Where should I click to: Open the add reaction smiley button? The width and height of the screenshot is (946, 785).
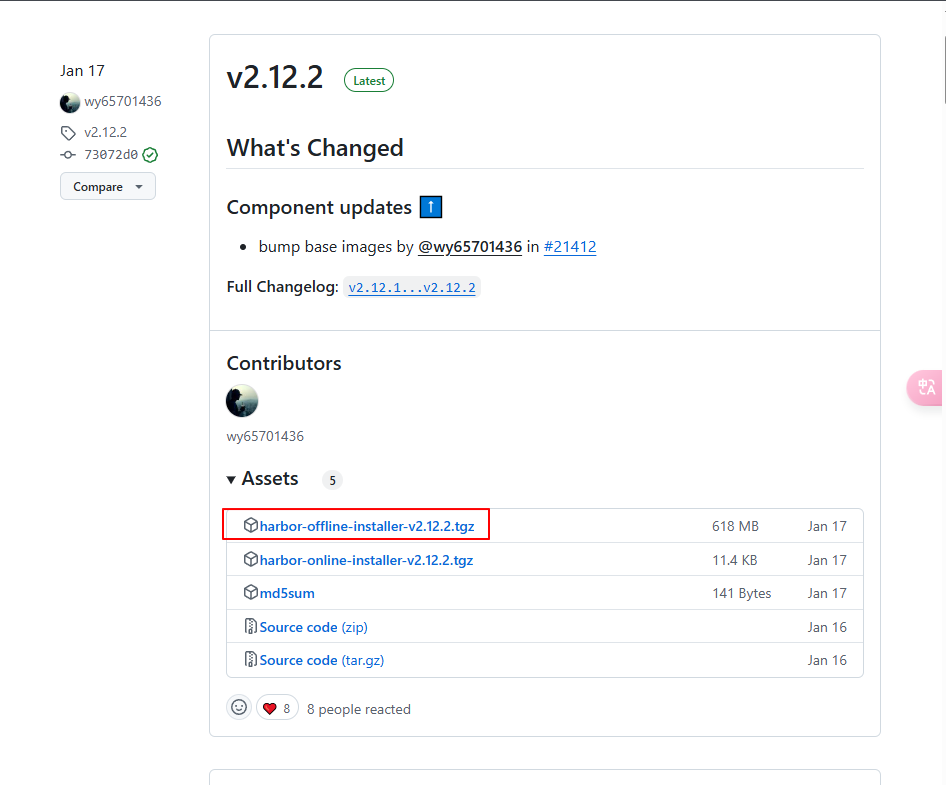tap(239, 707)
